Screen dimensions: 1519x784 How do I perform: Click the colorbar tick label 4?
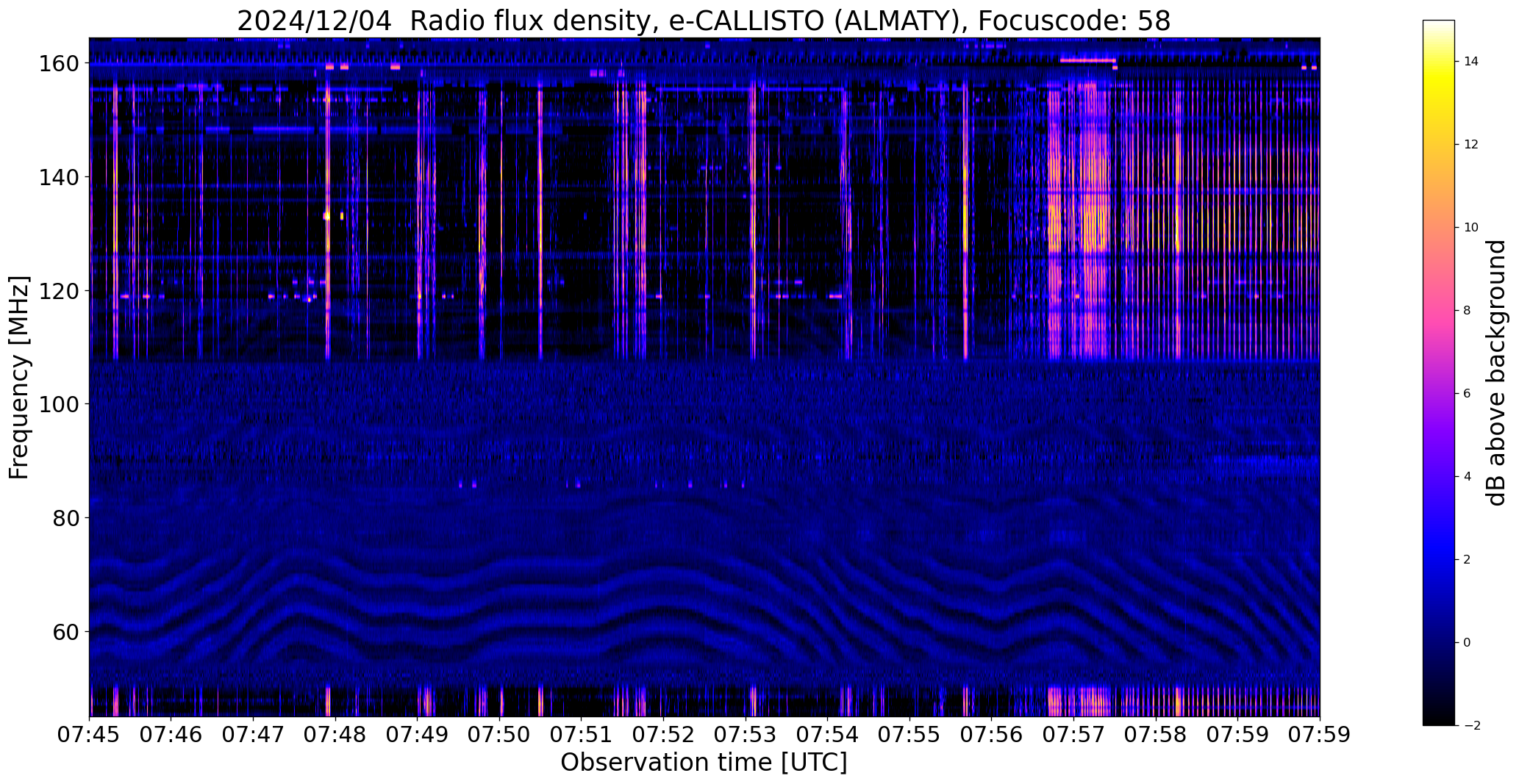tap(1468, 477)
